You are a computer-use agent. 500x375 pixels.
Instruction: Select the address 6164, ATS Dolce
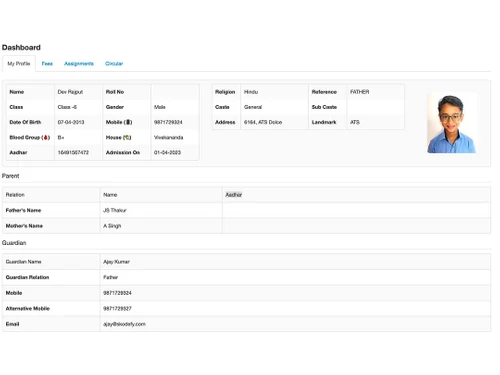click(x=263, y=122)
